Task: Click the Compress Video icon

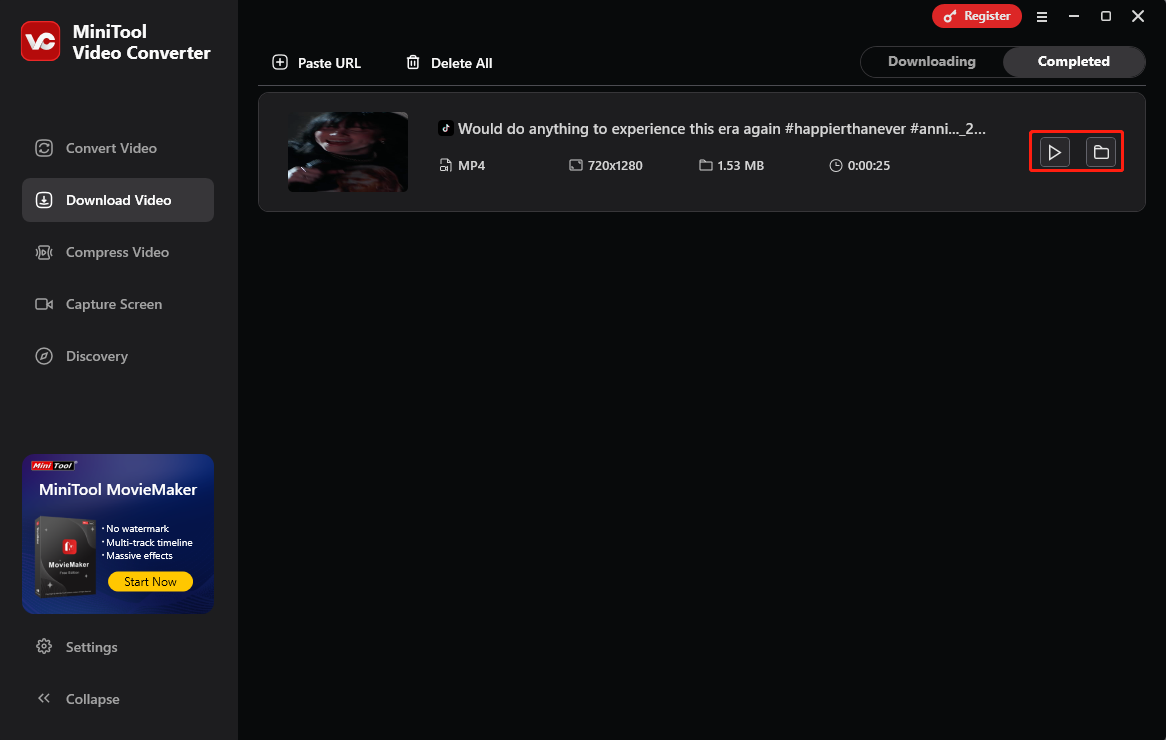Action: (44, 252)
